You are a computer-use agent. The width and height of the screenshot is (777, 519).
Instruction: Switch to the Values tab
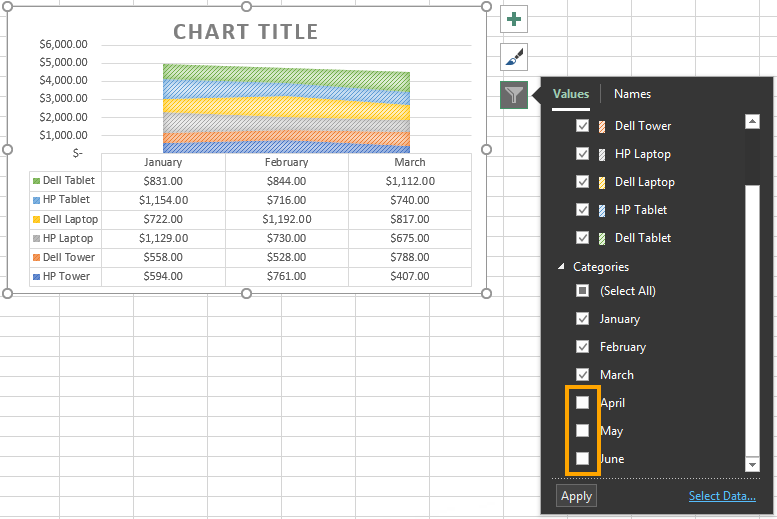pyautogui.click(x=571, y=94)
